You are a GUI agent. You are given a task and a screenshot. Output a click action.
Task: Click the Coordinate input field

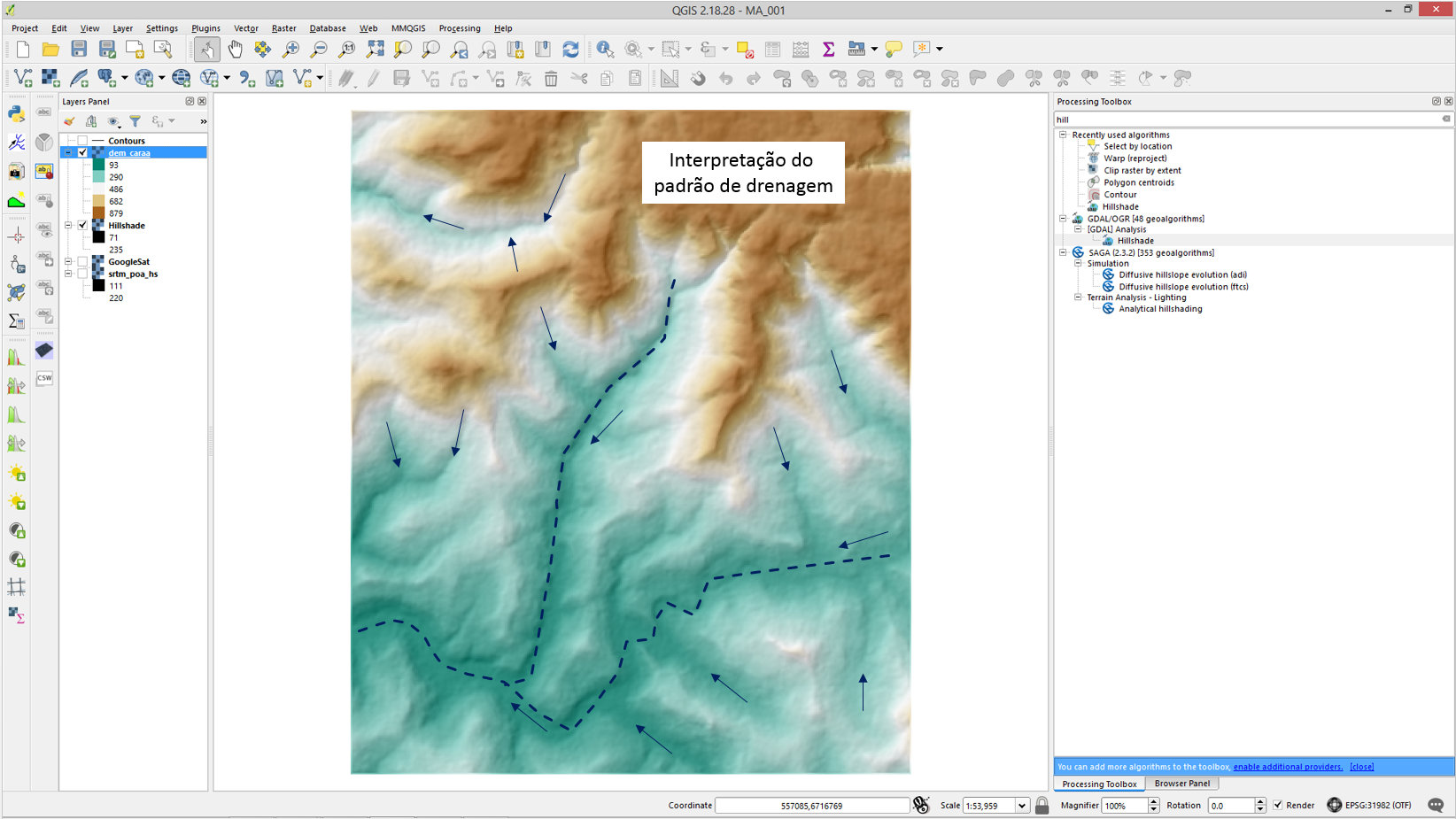(x=811, y=806)
